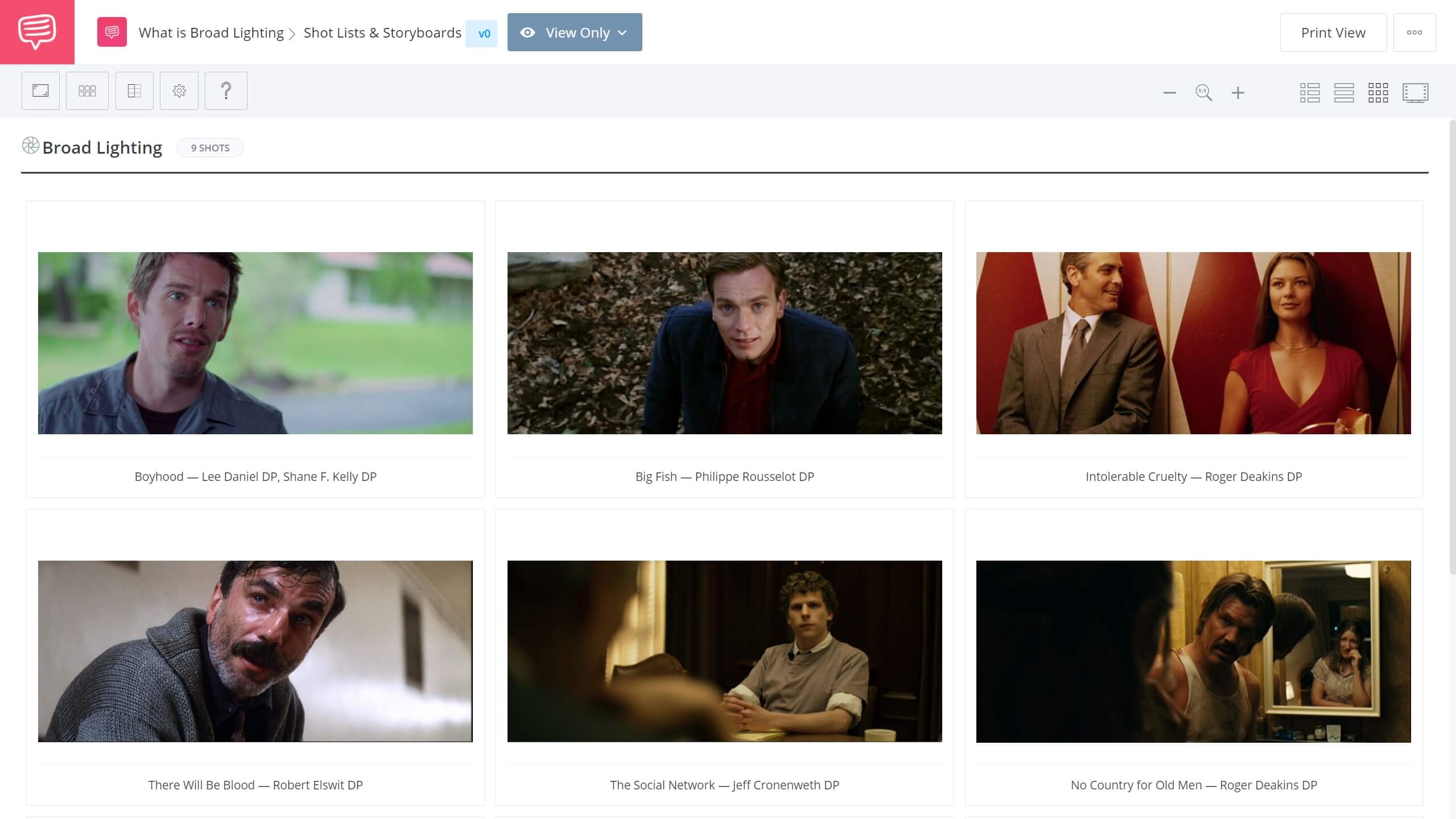The image size is (1456, 819).
Task: Select the grid frames toolbar icon
Action: 87,90
